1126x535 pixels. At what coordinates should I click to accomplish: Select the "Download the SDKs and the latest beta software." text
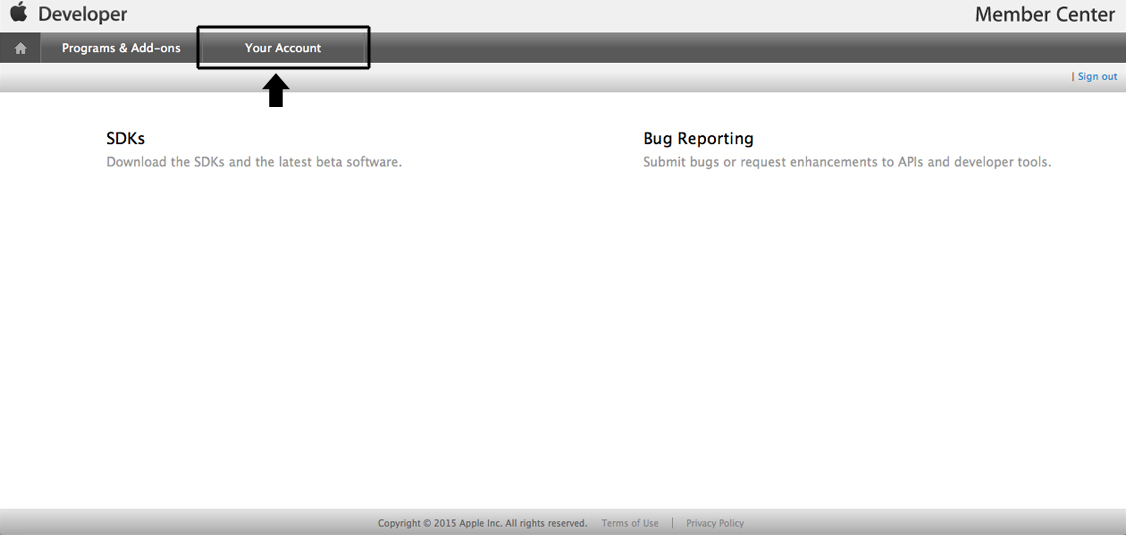point(254,162)
